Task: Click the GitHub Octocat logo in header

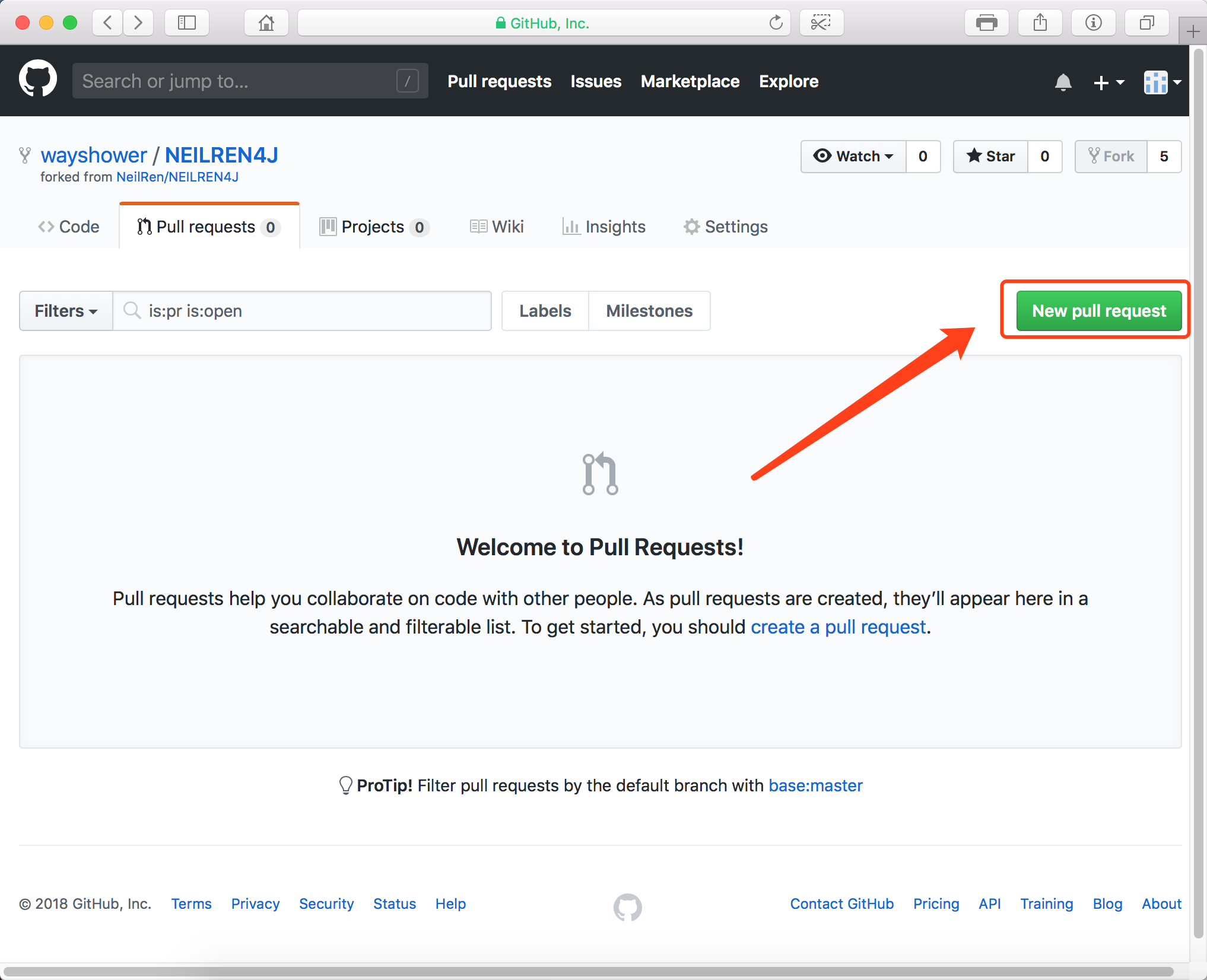Action: [38, 78]
